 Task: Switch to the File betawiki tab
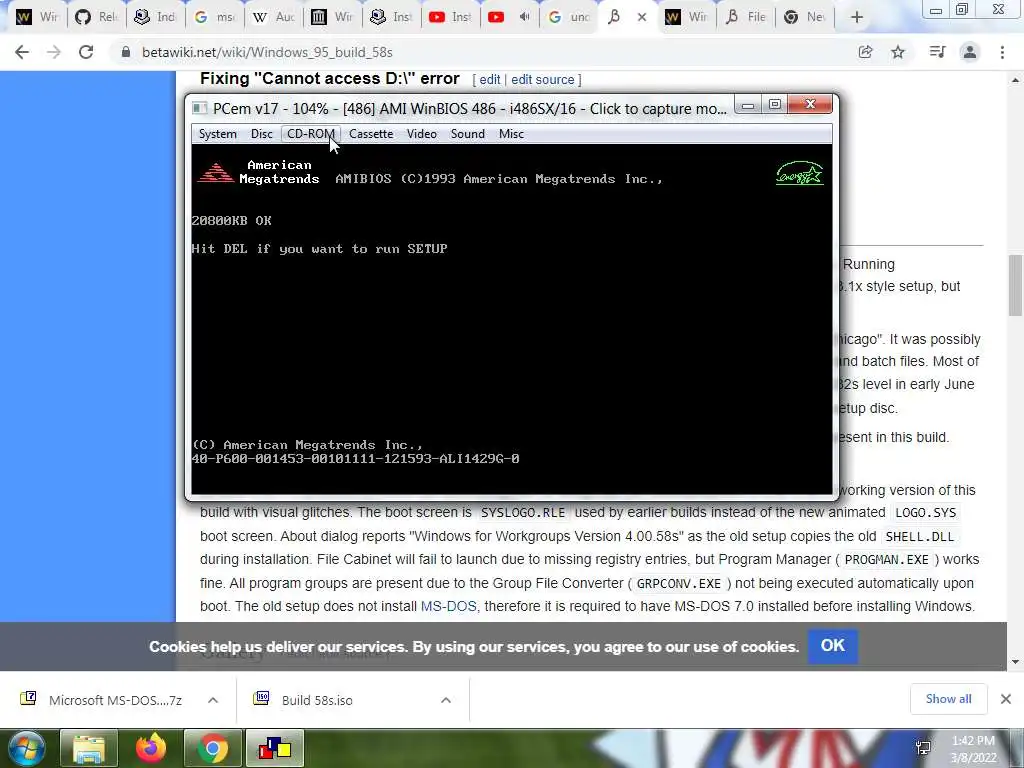746,17
